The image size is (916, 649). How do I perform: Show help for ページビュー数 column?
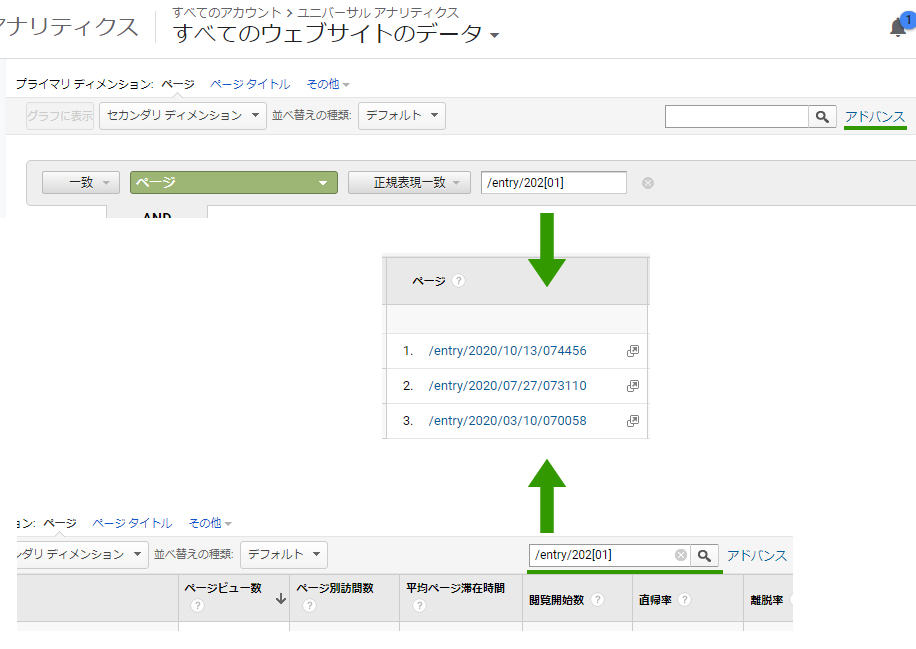(x=197, y=606)
